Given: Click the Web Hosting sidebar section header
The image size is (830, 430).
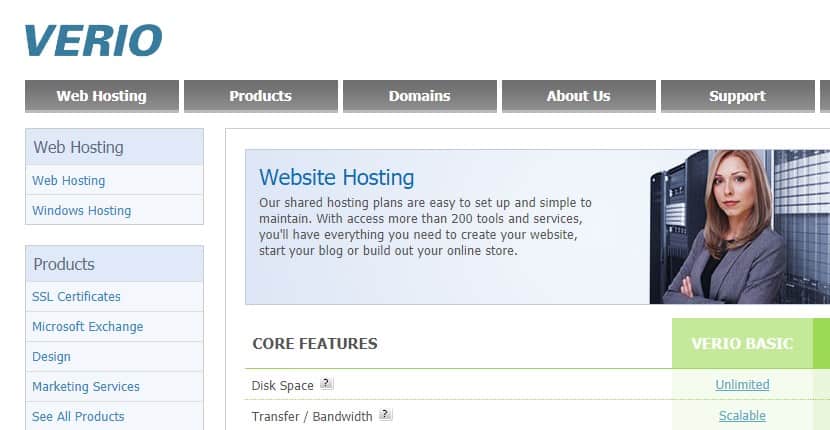Looking at the screenshot, I should pos(114,147).
